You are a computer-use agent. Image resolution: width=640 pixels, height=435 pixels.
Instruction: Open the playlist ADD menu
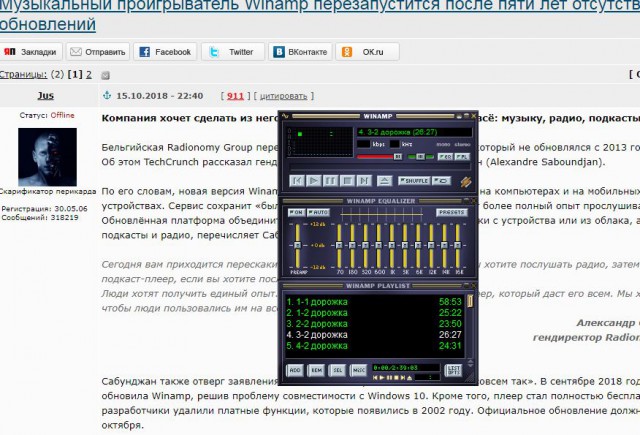click(x=295, y=371)
